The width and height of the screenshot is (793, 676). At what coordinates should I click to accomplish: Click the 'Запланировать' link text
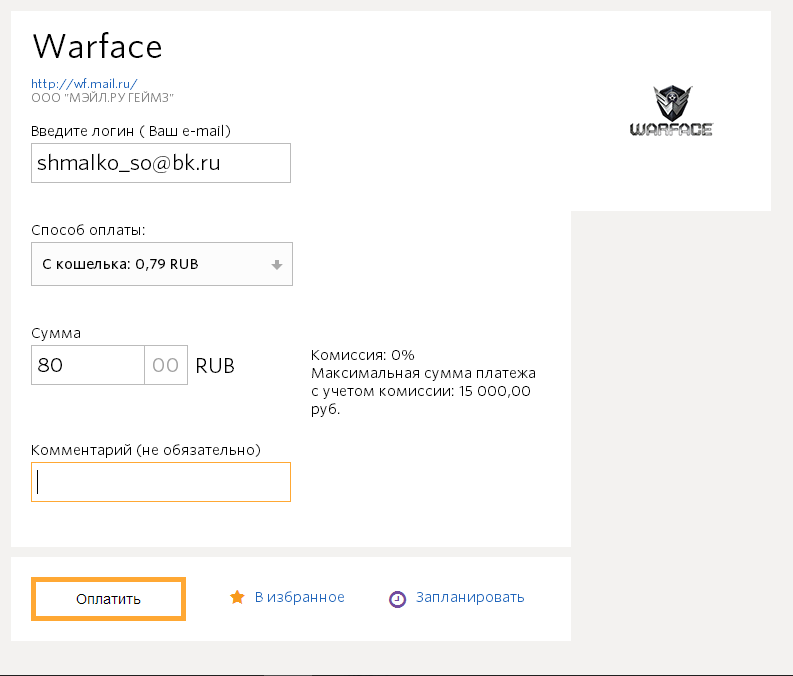point(470,598)
